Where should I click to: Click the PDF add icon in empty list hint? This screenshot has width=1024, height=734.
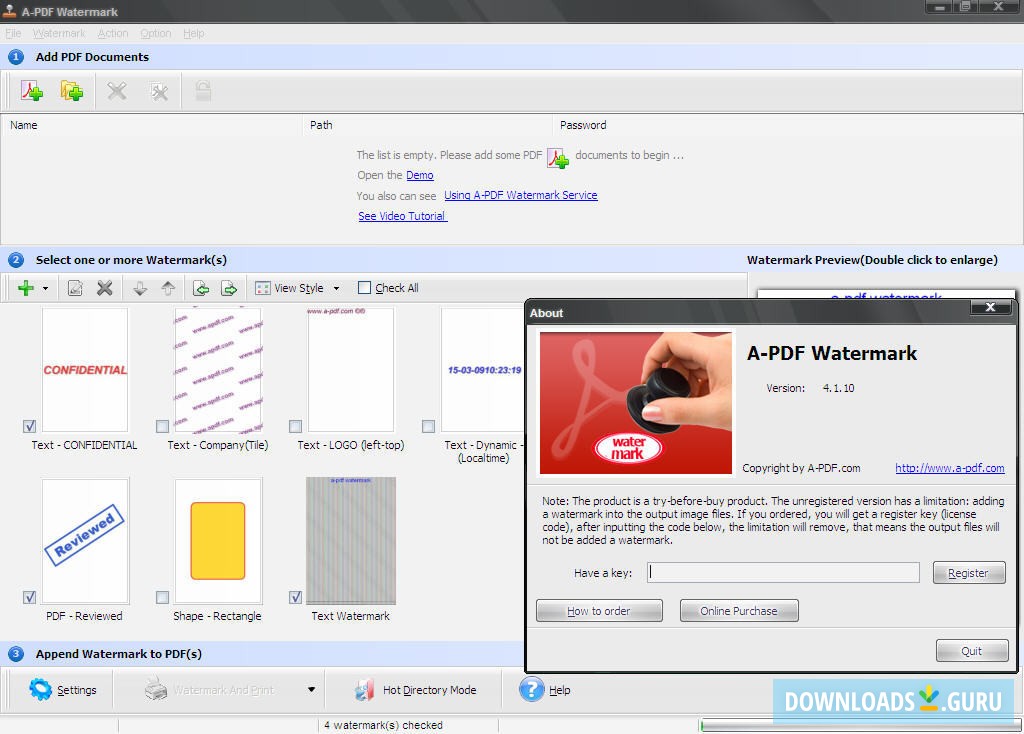click(558, 157)
